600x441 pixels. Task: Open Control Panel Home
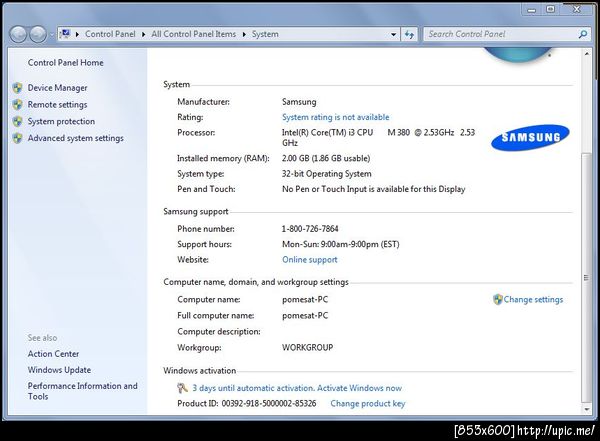click(x=65, y=62)
